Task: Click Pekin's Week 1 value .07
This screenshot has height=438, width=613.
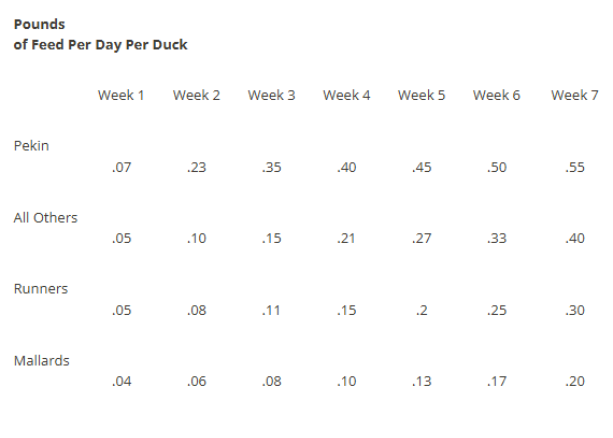Action: 122,168
